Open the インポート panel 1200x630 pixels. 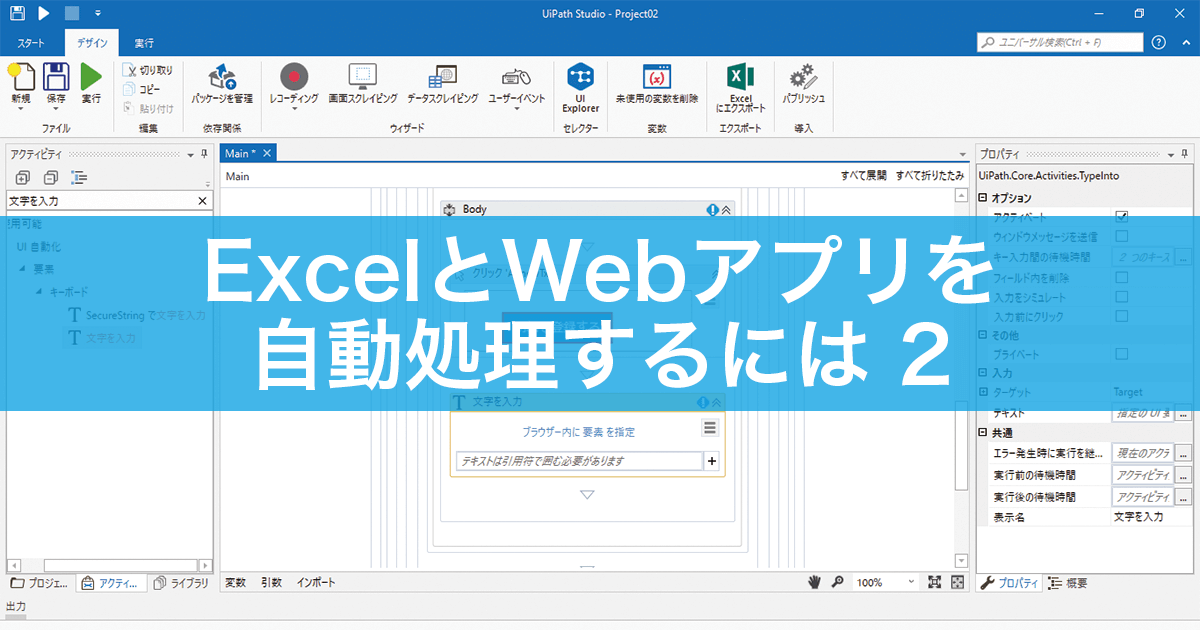click(316, 582)
